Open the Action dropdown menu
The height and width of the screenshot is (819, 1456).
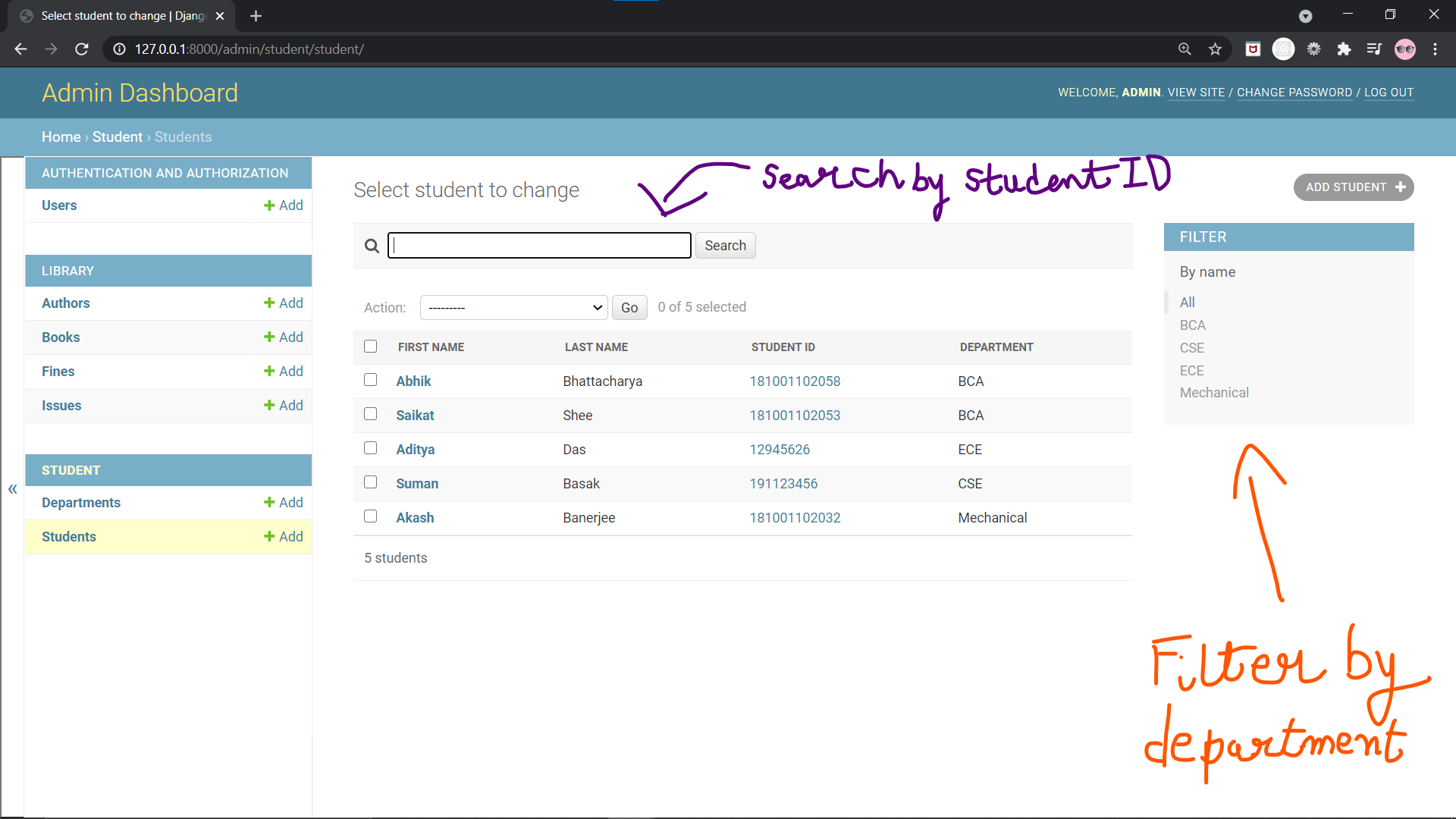pyautogui.click(x=513, y=307)
